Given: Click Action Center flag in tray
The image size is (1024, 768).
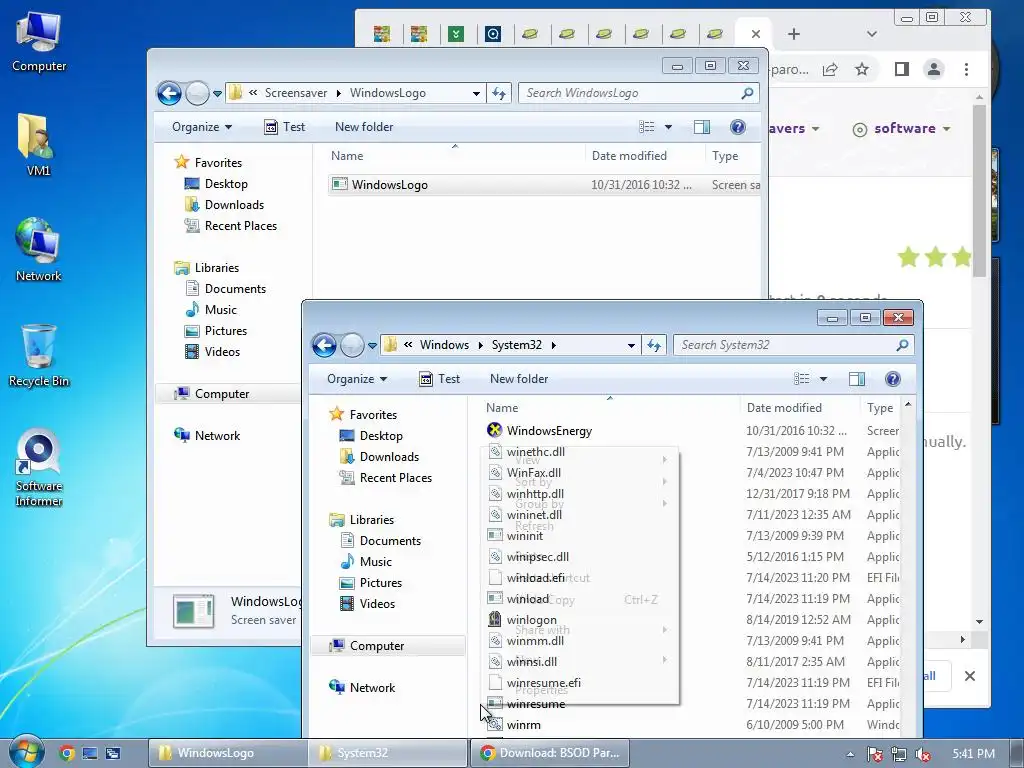Looking at the screenshot, I should point(874,754).
